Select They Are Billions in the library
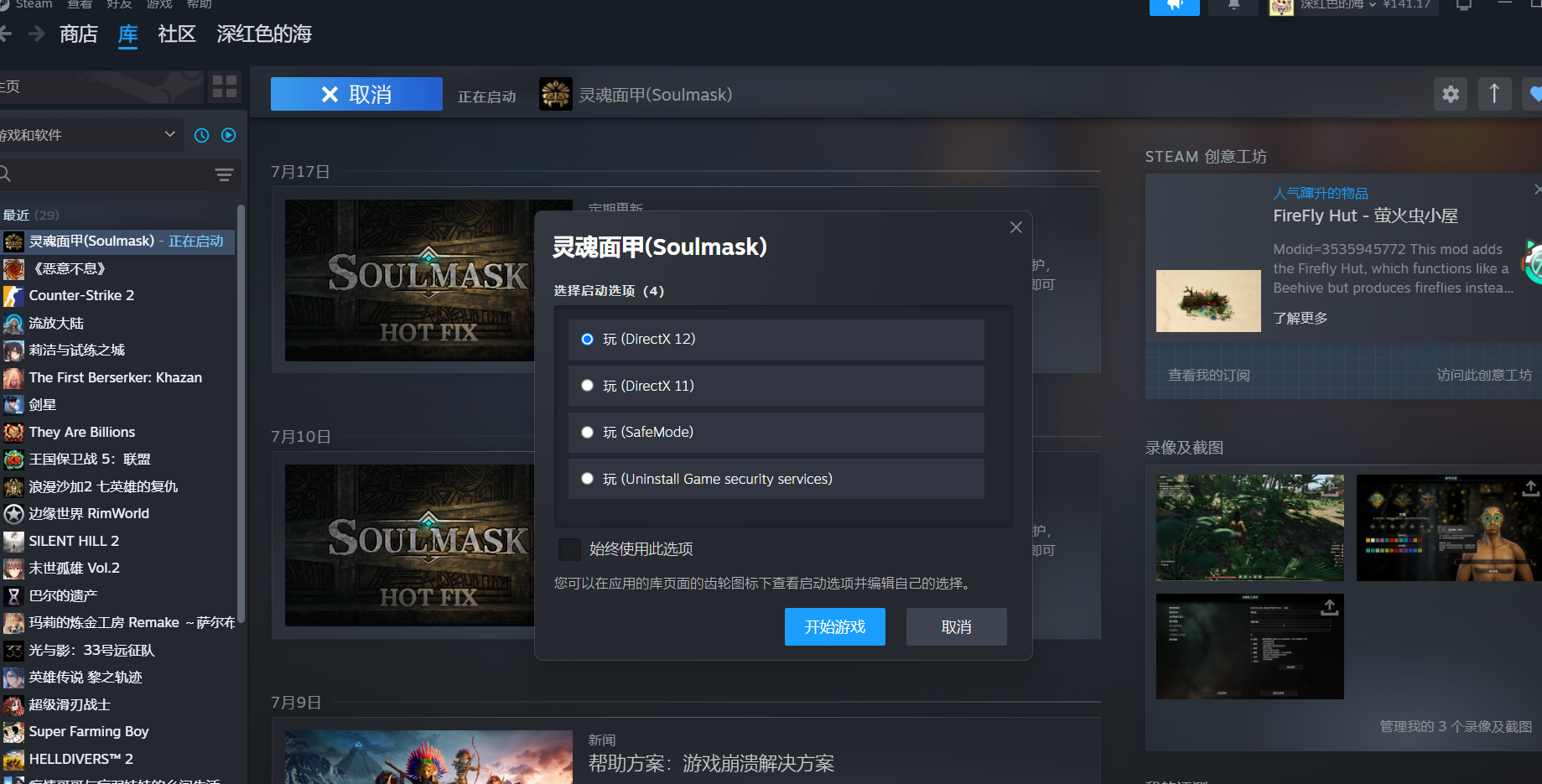 [x=117, y=433]
